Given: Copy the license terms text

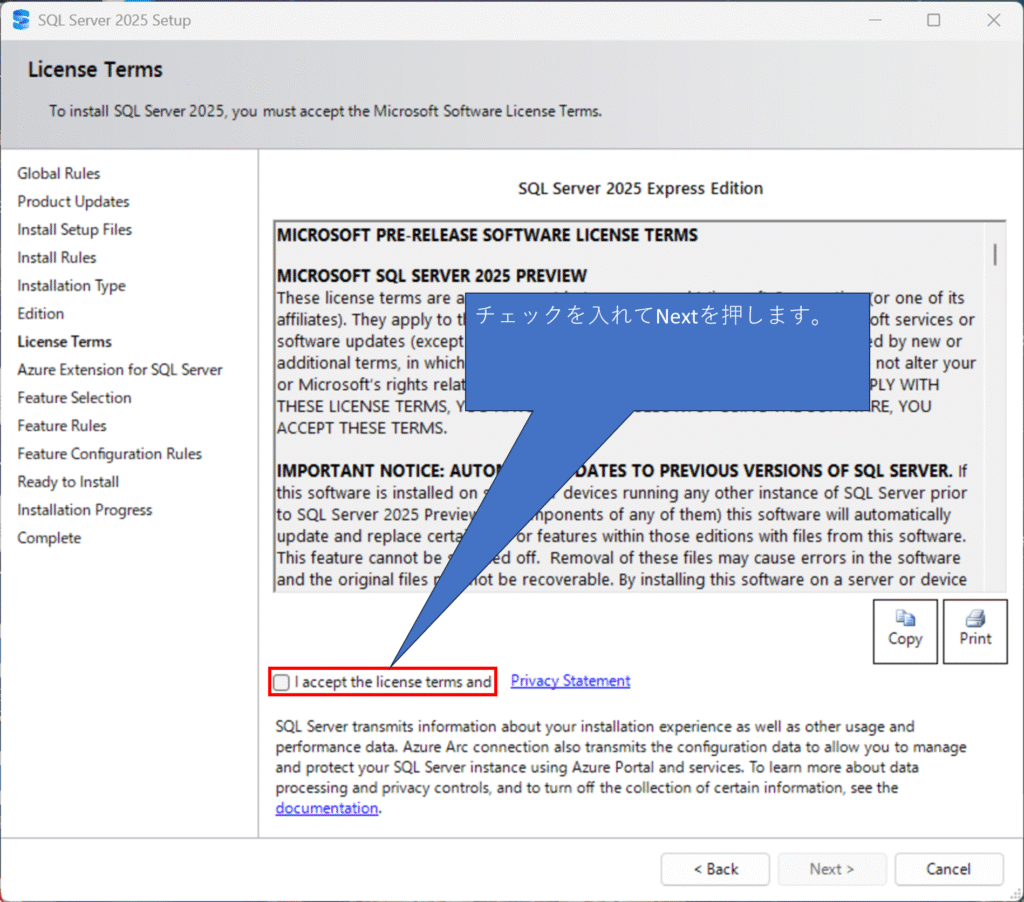Looking at the screenshot, I should (905, 631).
